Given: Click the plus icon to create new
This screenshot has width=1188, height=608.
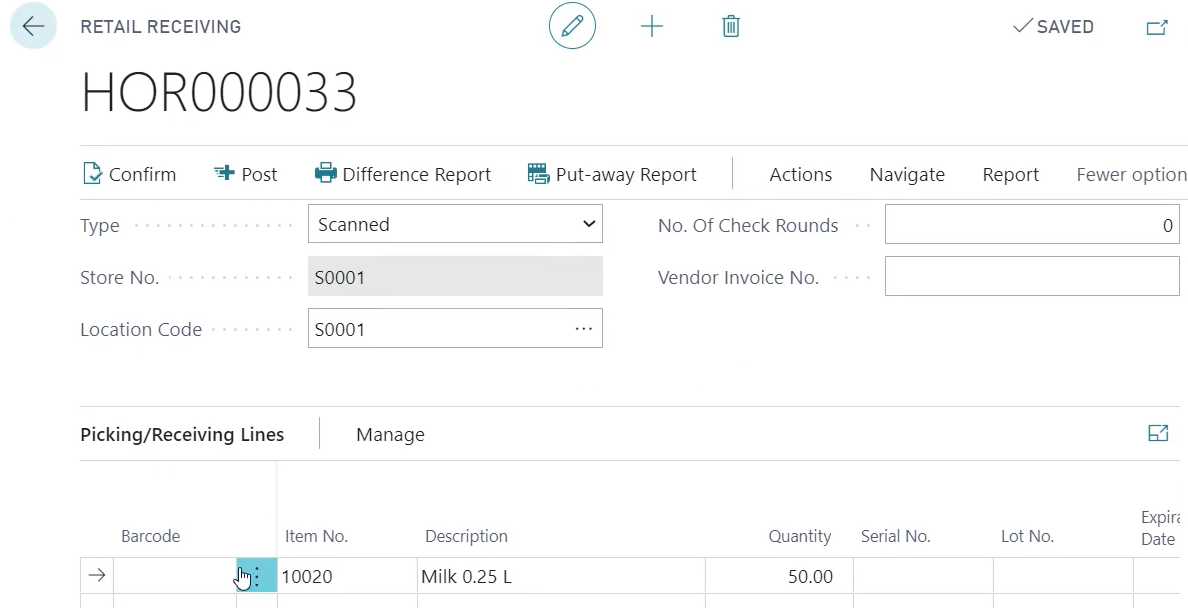Looking at the screenshot, I should 652,27.
